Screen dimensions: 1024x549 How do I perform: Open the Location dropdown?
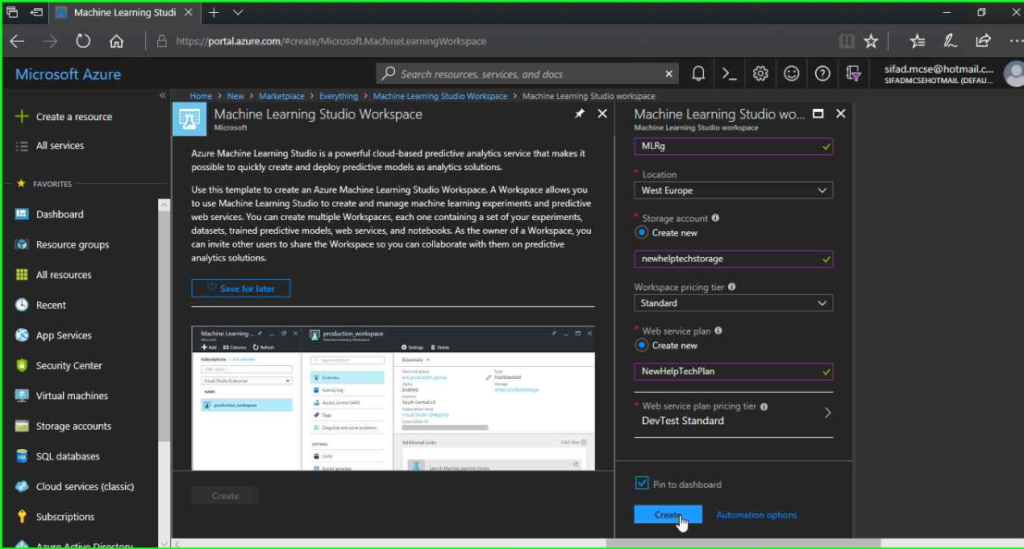tap(733, 191)
